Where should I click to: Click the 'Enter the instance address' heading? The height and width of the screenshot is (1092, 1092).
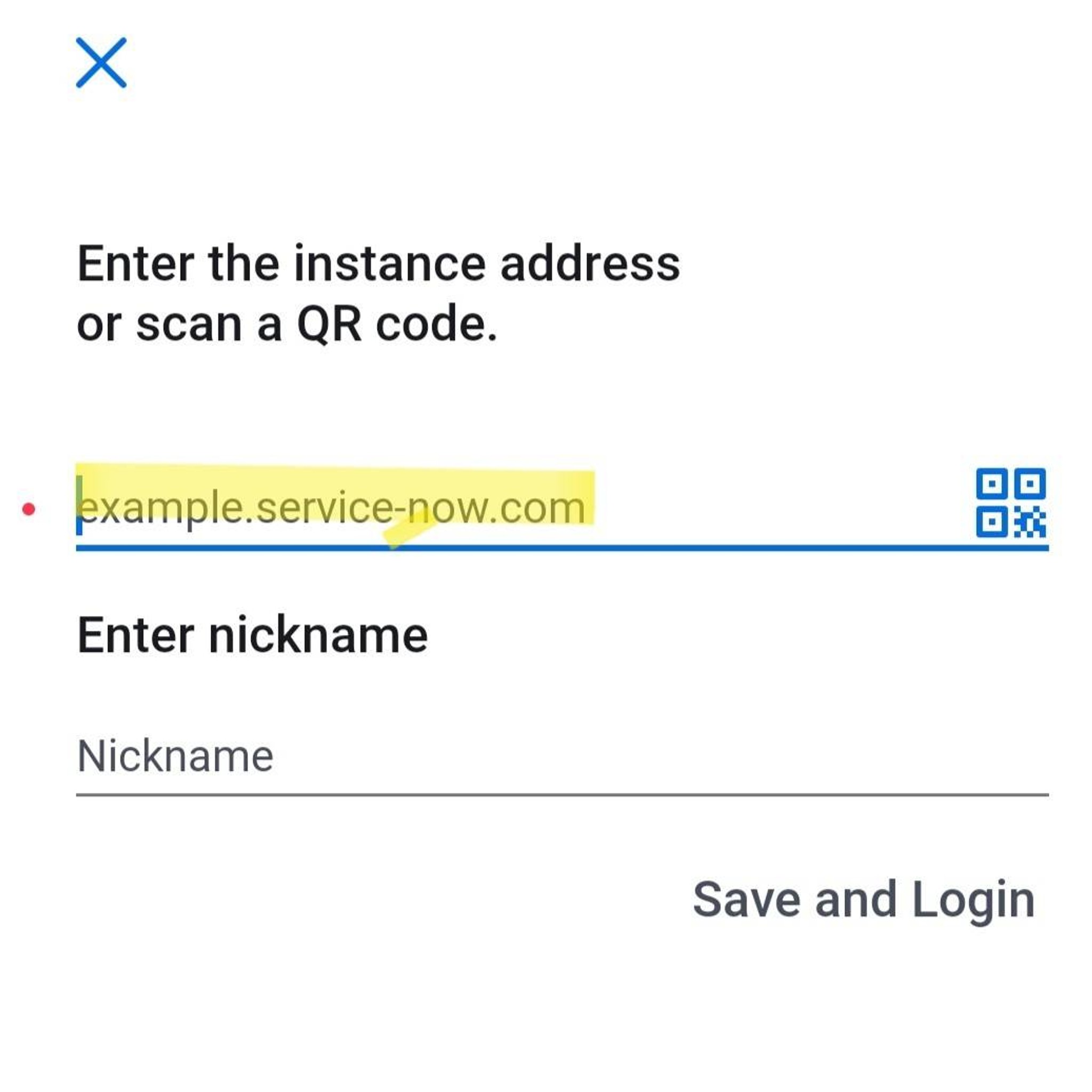pos(378,263)
